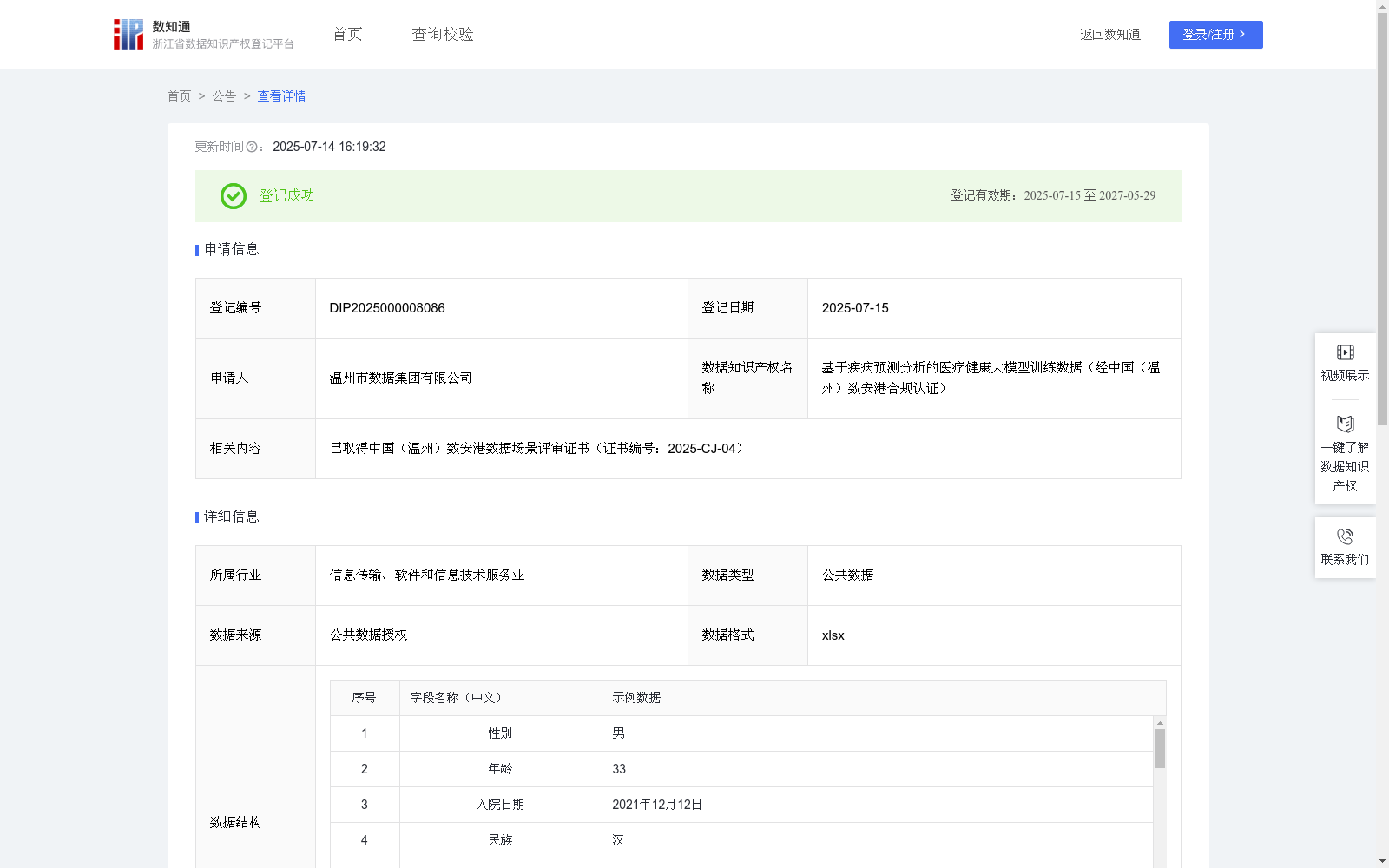Click the 民族 field row

point(741,840)
